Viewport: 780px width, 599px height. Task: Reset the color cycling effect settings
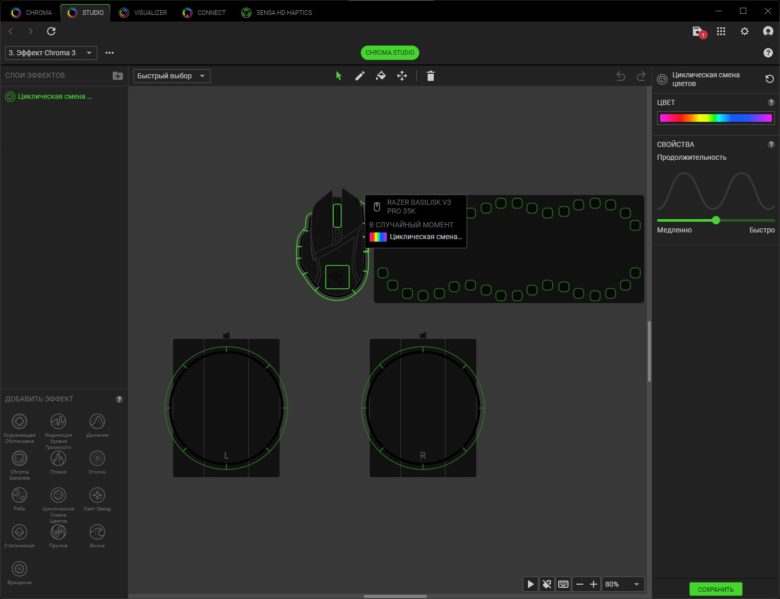point(769,79)
